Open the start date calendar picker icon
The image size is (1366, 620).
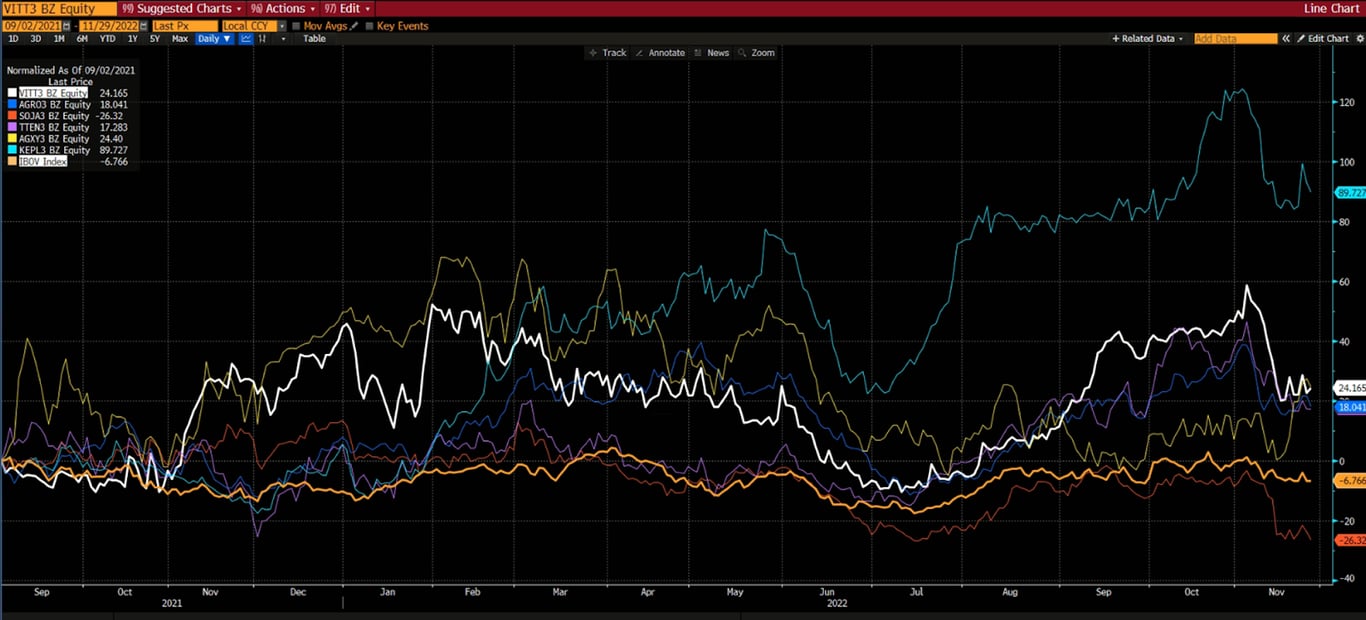point(66,26)
